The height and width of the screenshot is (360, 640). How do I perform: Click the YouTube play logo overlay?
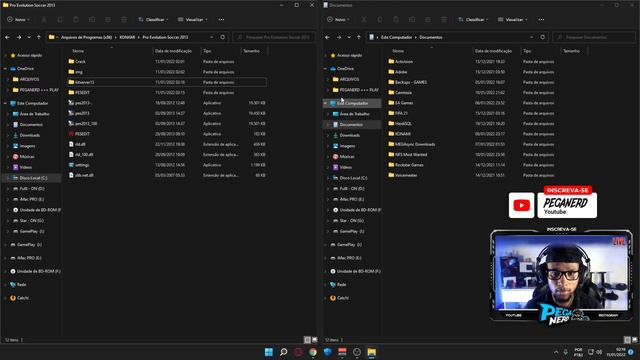pos(521,205)
